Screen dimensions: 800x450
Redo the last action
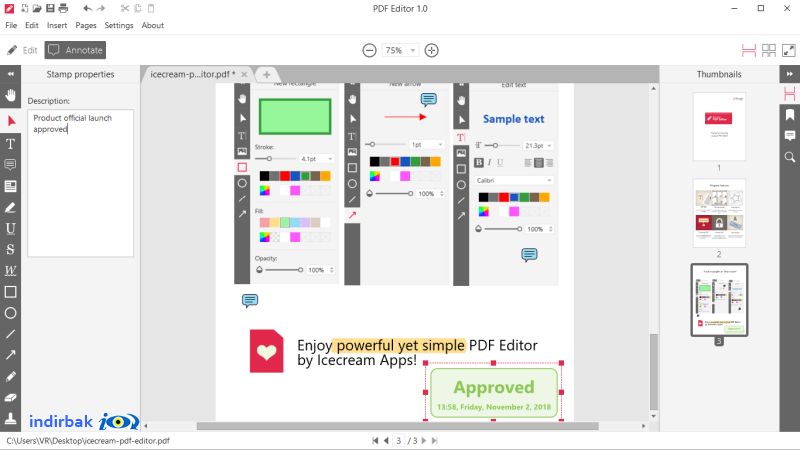(101, 9)
